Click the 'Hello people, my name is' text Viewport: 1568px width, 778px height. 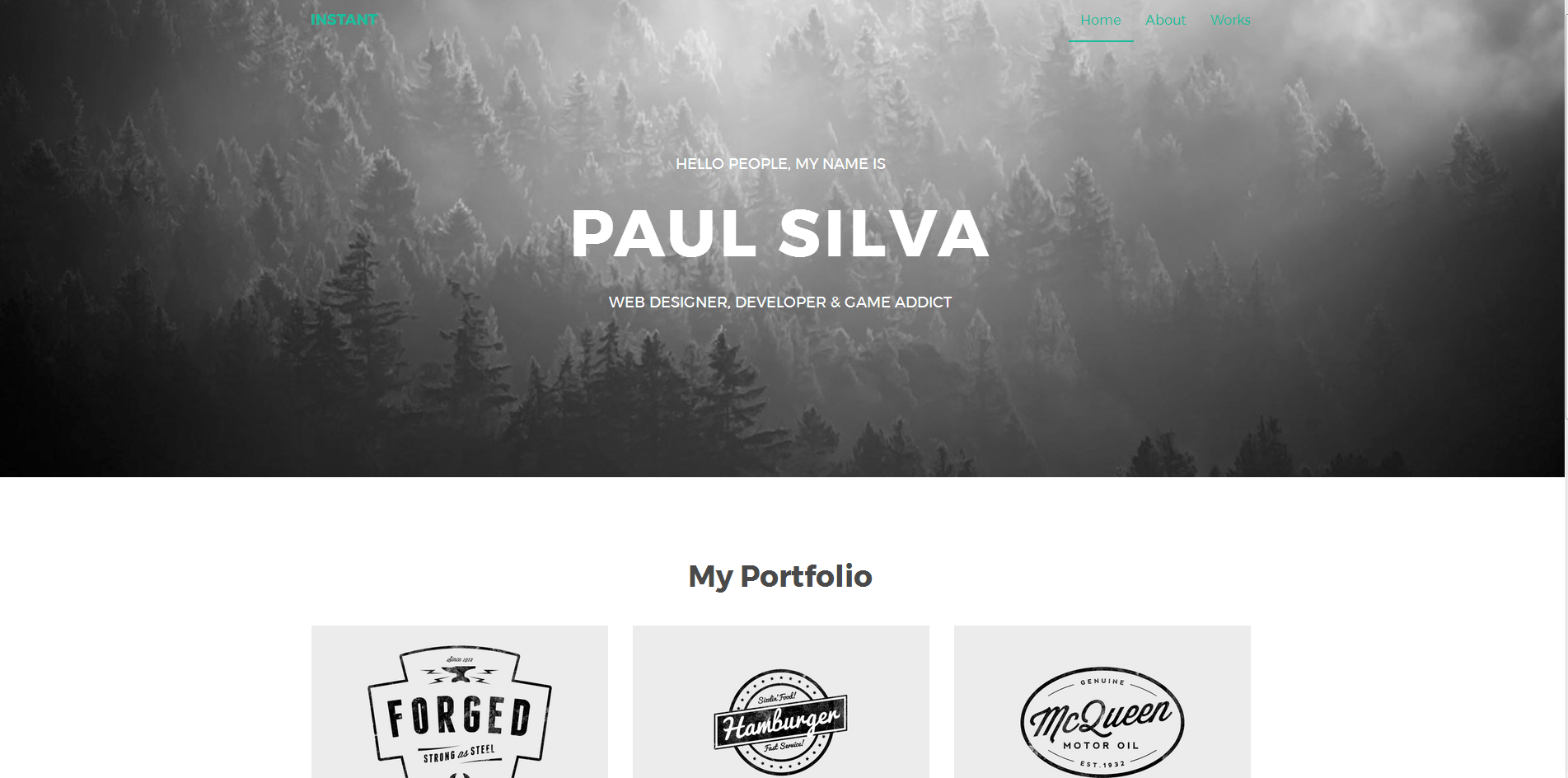pos(780,164)
